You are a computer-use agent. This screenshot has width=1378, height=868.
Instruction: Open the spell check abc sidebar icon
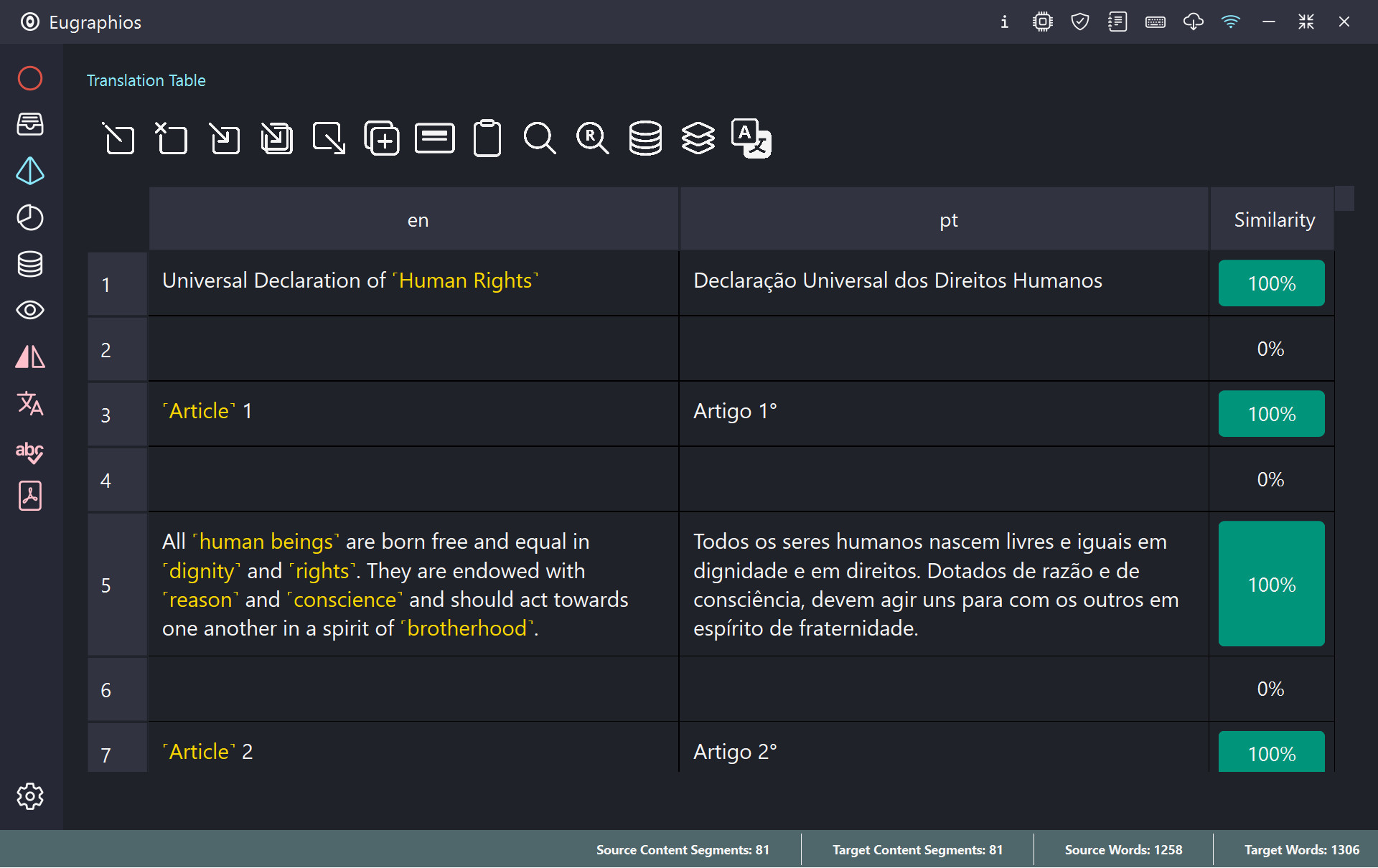(29, 451)
